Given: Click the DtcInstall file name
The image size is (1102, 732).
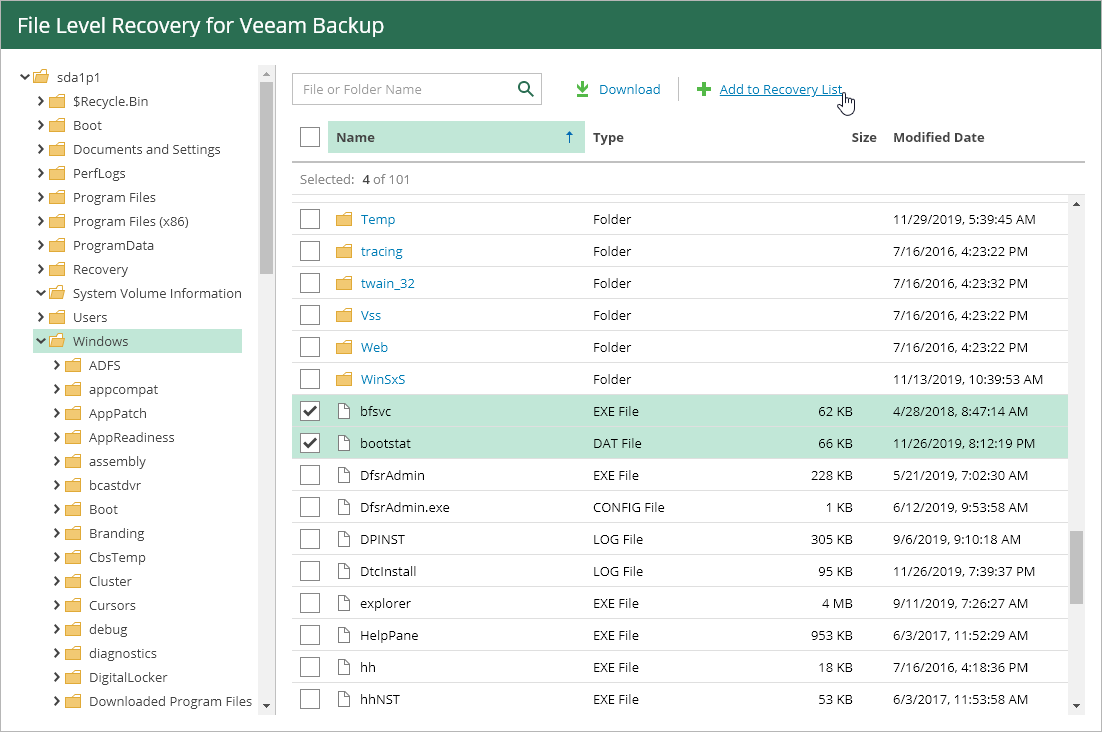Looking at the screenshot, I should click(x=388, y=571).
